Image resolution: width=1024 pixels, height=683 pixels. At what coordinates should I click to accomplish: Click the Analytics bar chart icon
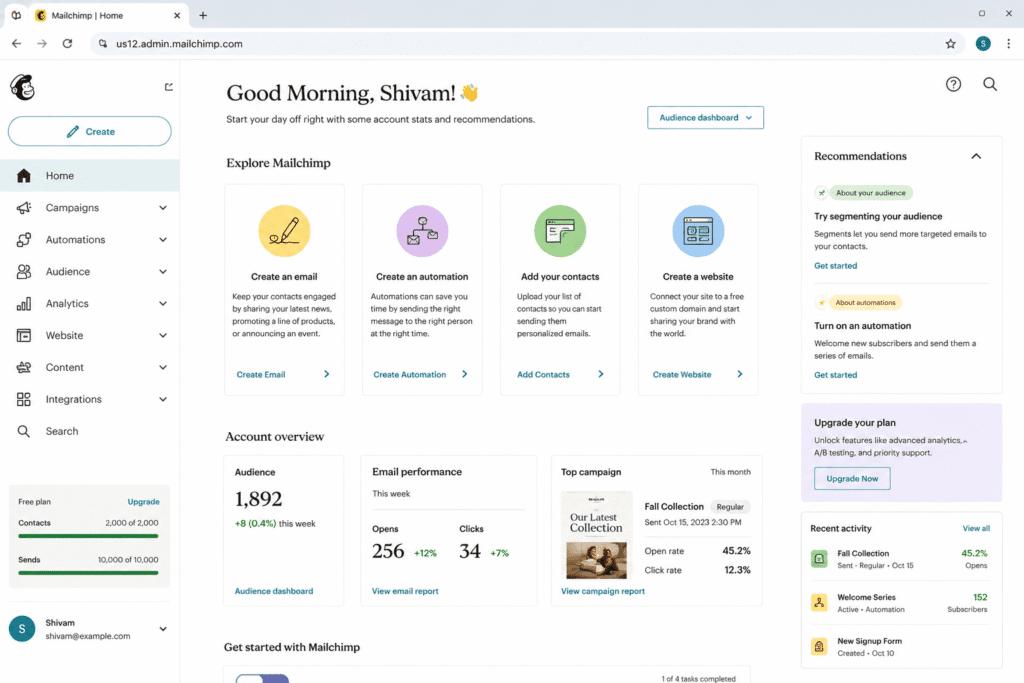point(24,304)
